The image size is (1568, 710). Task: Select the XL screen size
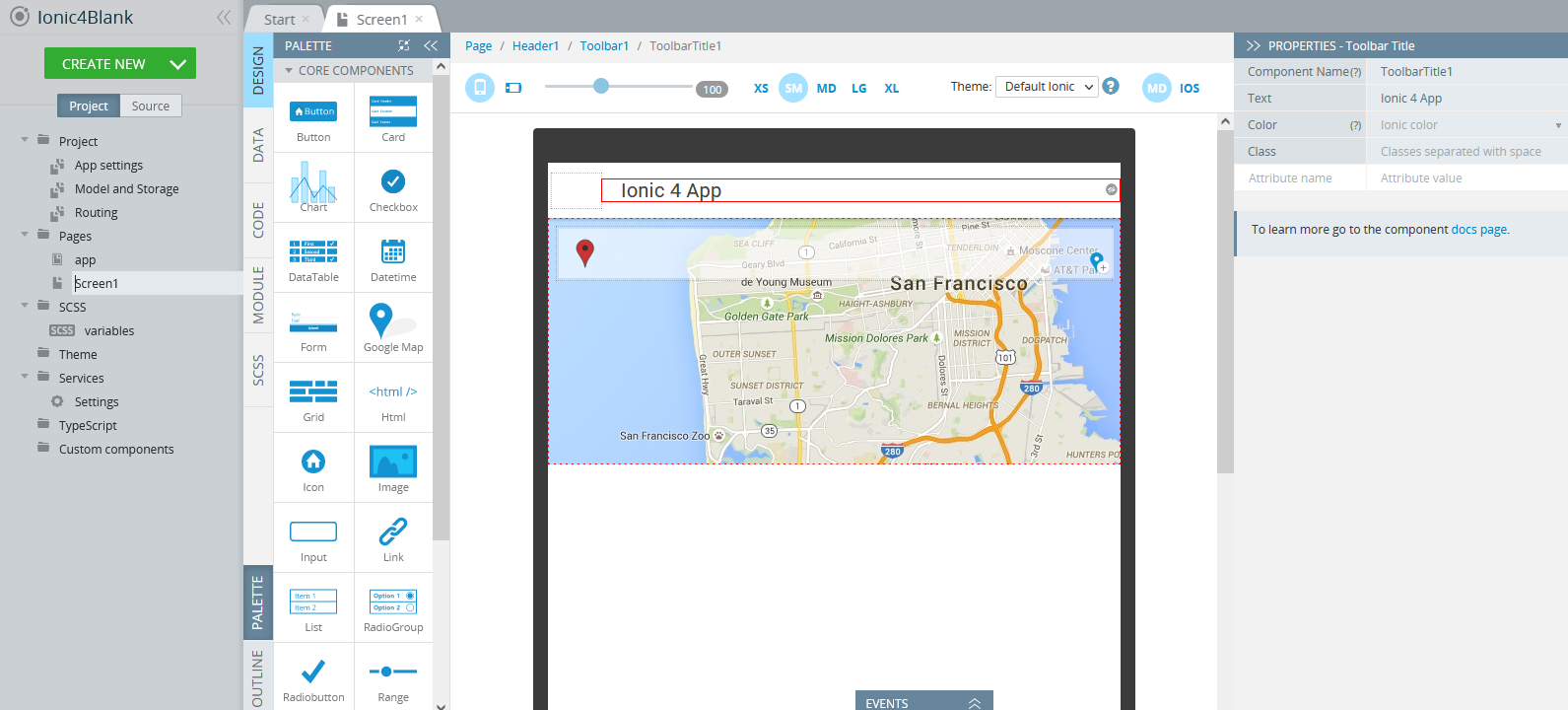coord(891,89)
